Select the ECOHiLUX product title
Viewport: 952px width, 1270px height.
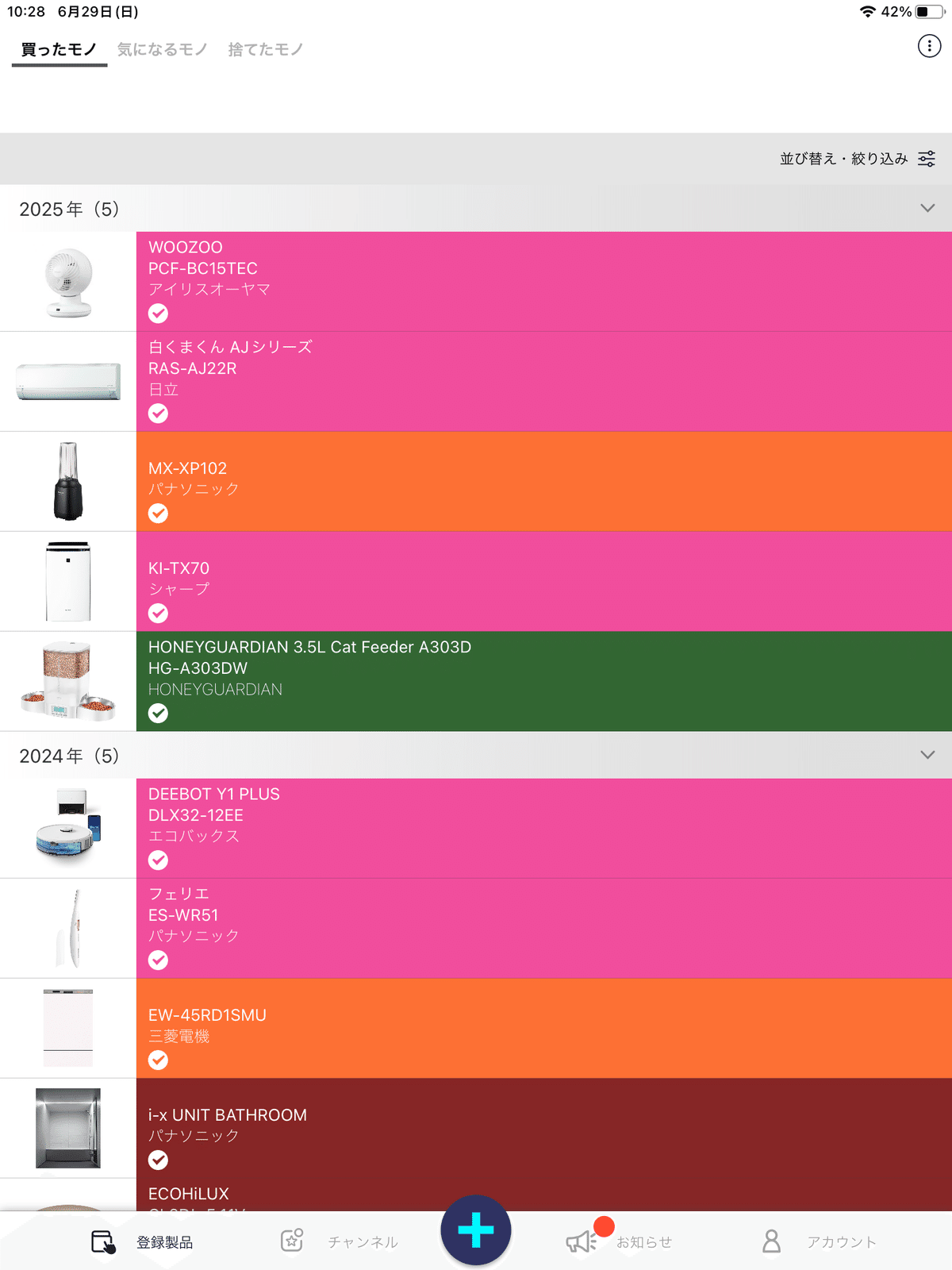pos(189,1194)
